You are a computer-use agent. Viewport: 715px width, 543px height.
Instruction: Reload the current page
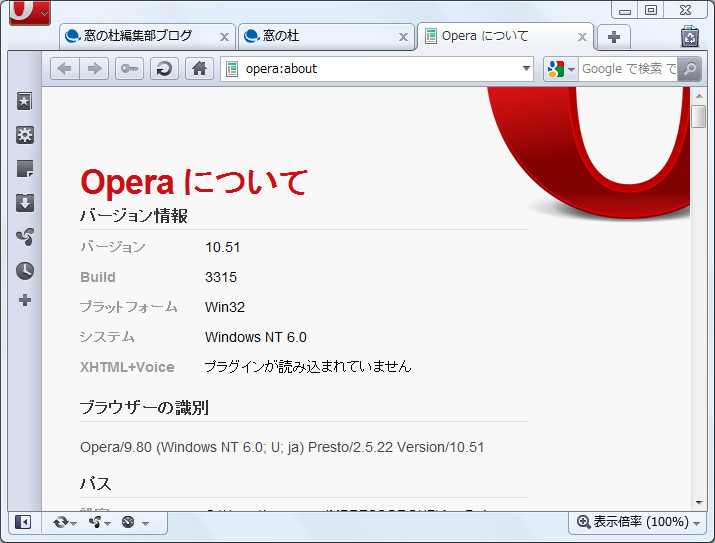click(x=164, y=69)
